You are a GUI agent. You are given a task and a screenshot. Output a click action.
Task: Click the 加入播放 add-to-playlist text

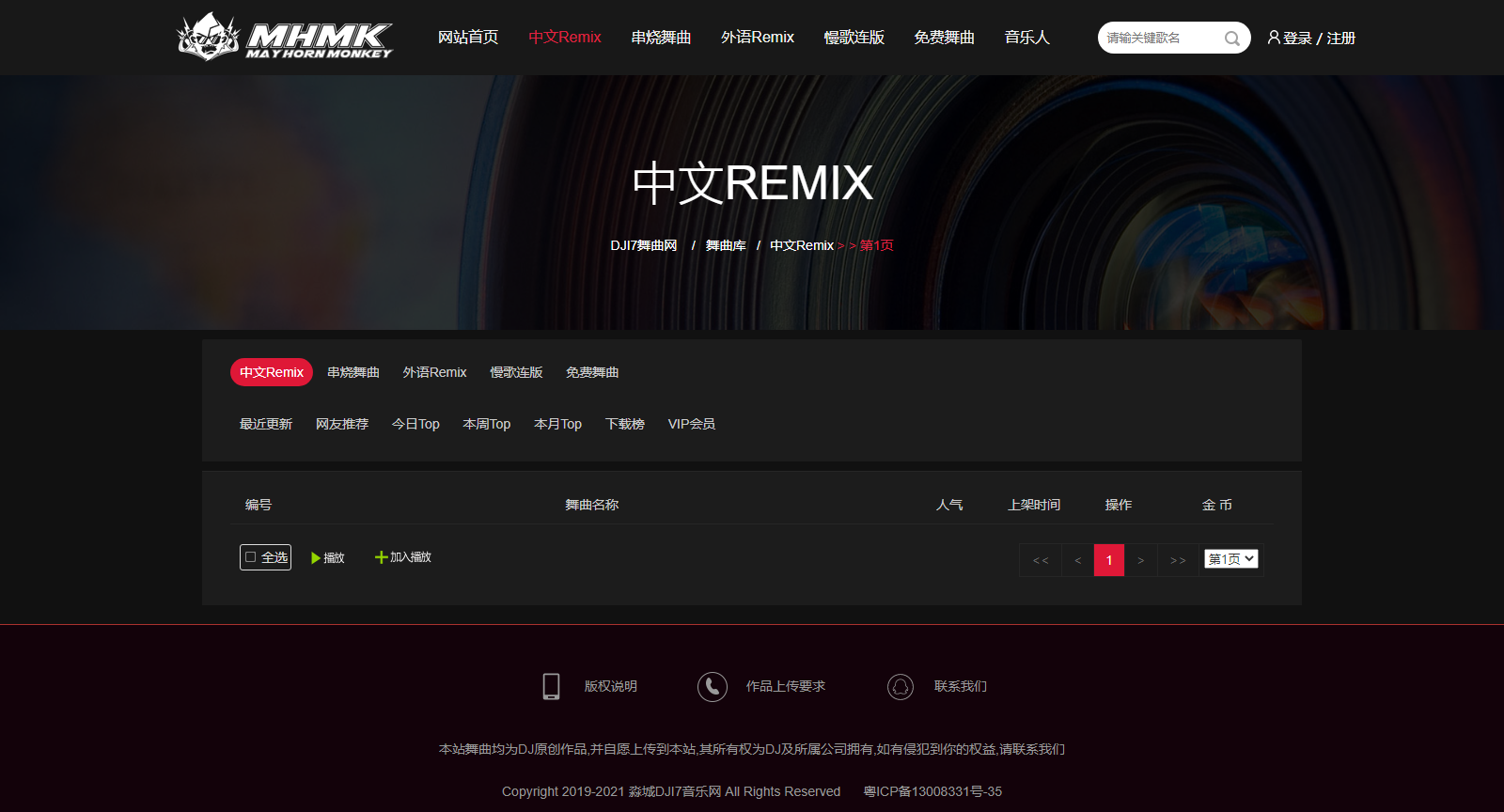click(x=411, y=557)
